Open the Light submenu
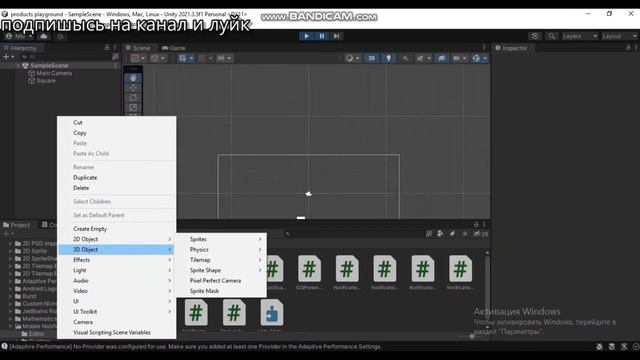Viewport: 640px width, 360px height. click(x=117, y=270)
